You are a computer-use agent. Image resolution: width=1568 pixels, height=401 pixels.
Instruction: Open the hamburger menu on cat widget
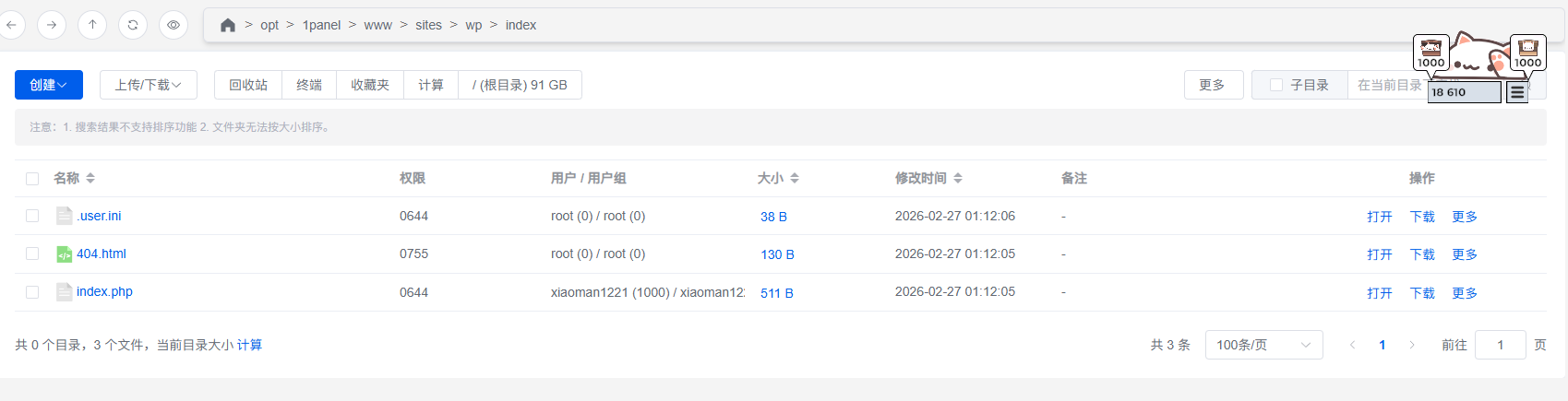tap(1516, 92)
